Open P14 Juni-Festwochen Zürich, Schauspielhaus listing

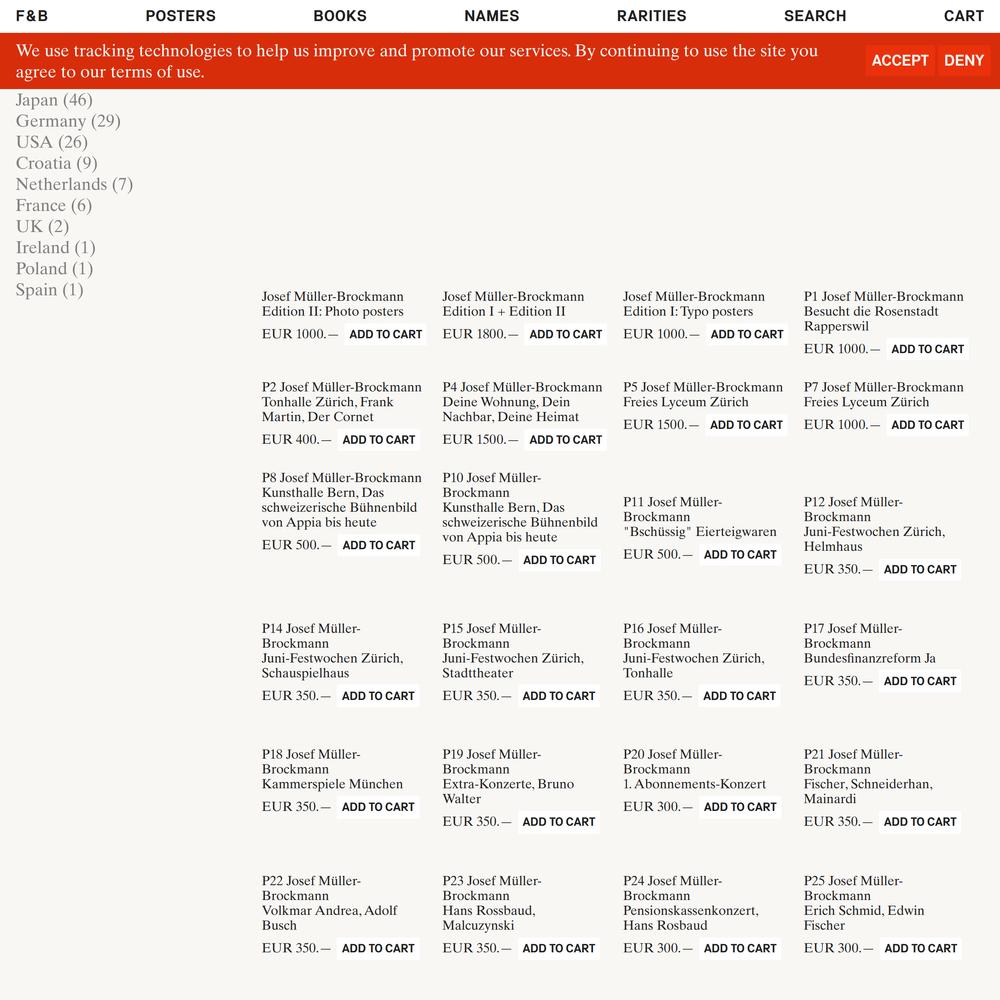click(x=332, y=651)
